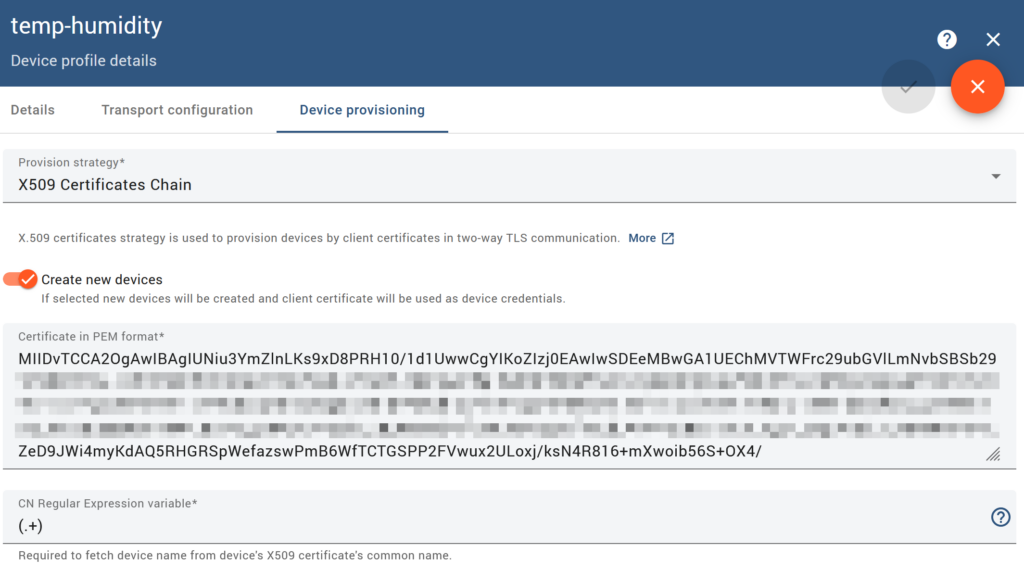
Task: Click the external link icon beside More
Action: click(x=668, y=238)
